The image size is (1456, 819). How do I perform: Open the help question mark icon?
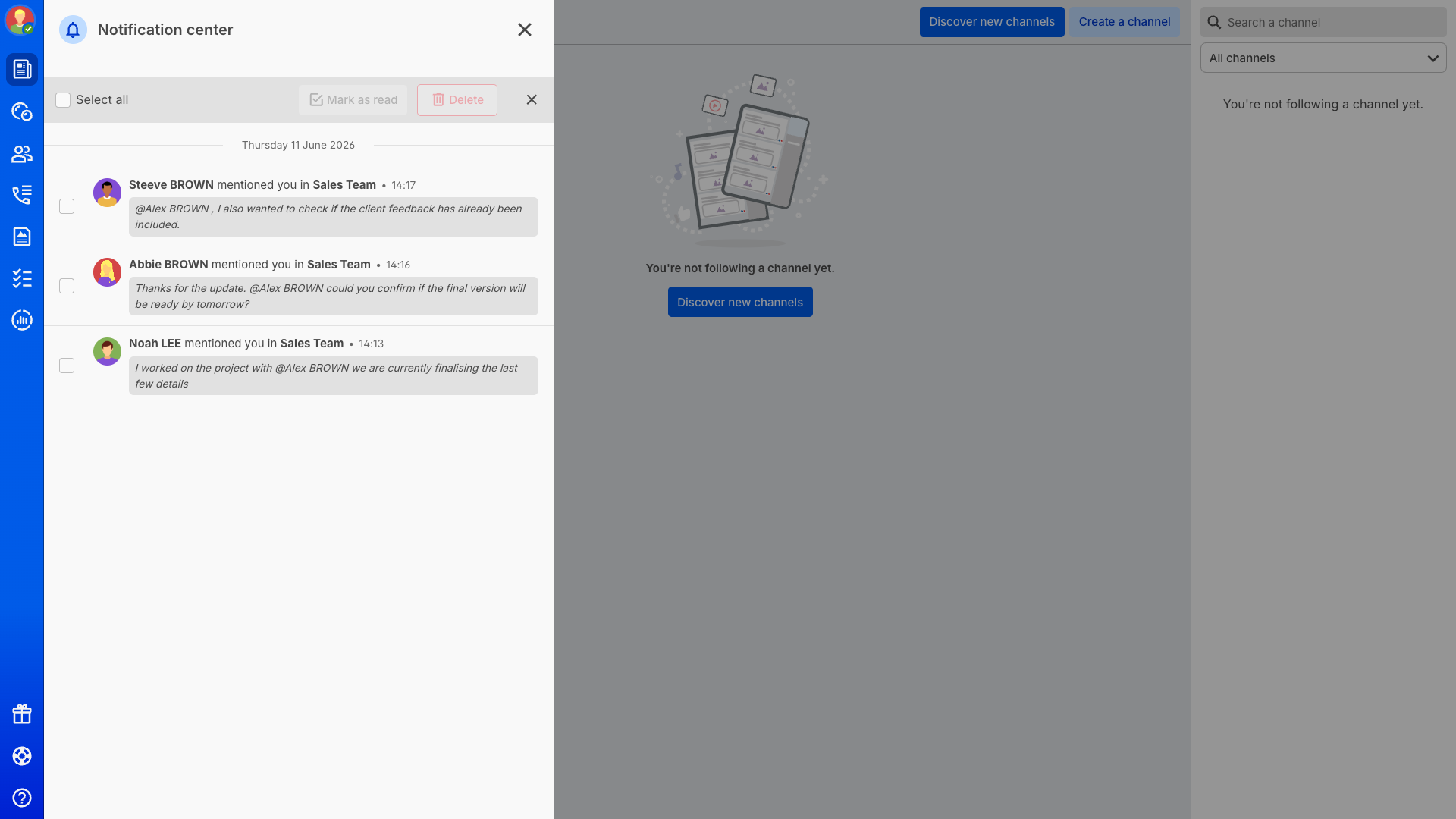point(22,798)
